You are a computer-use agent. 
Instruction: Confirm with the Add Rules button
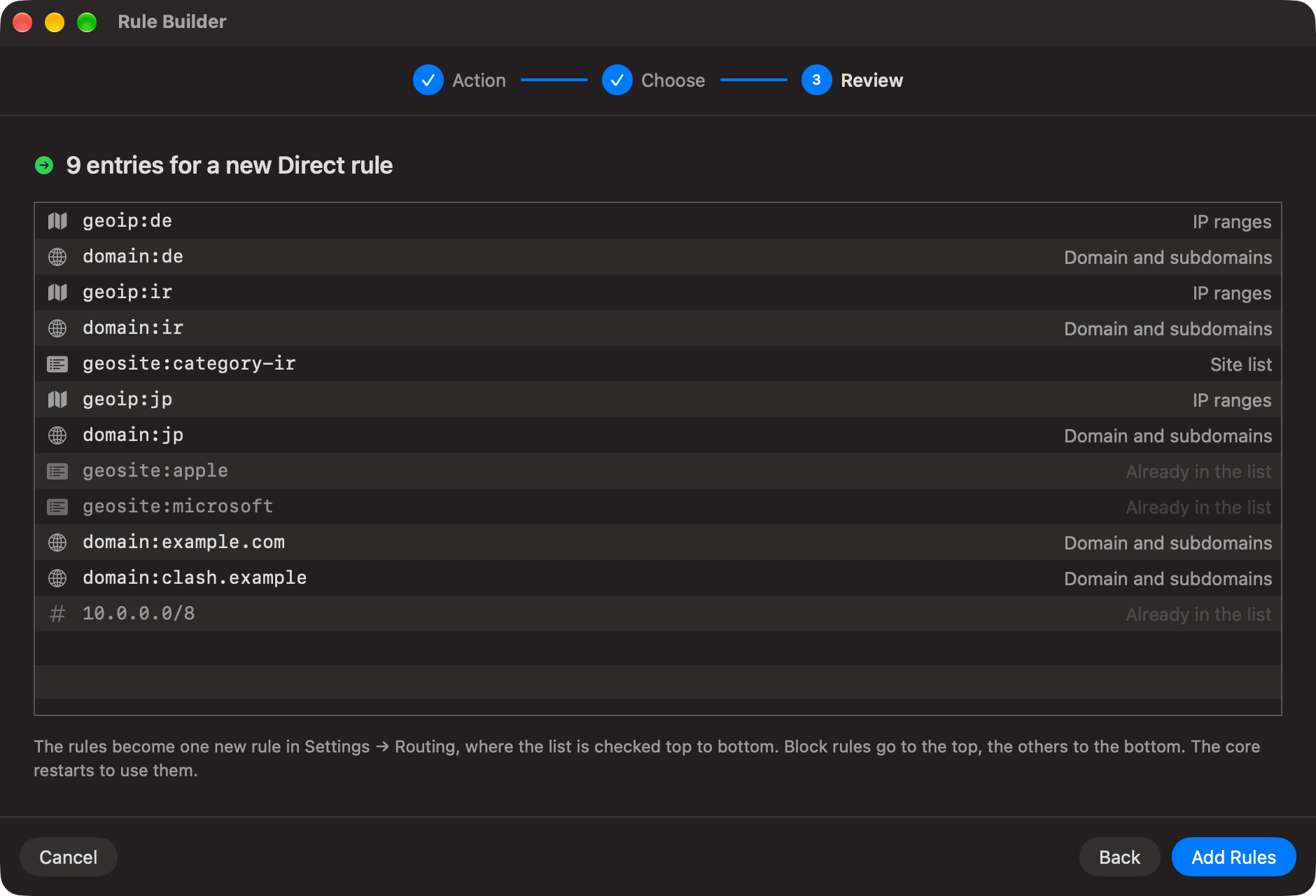click(1233, 857)
